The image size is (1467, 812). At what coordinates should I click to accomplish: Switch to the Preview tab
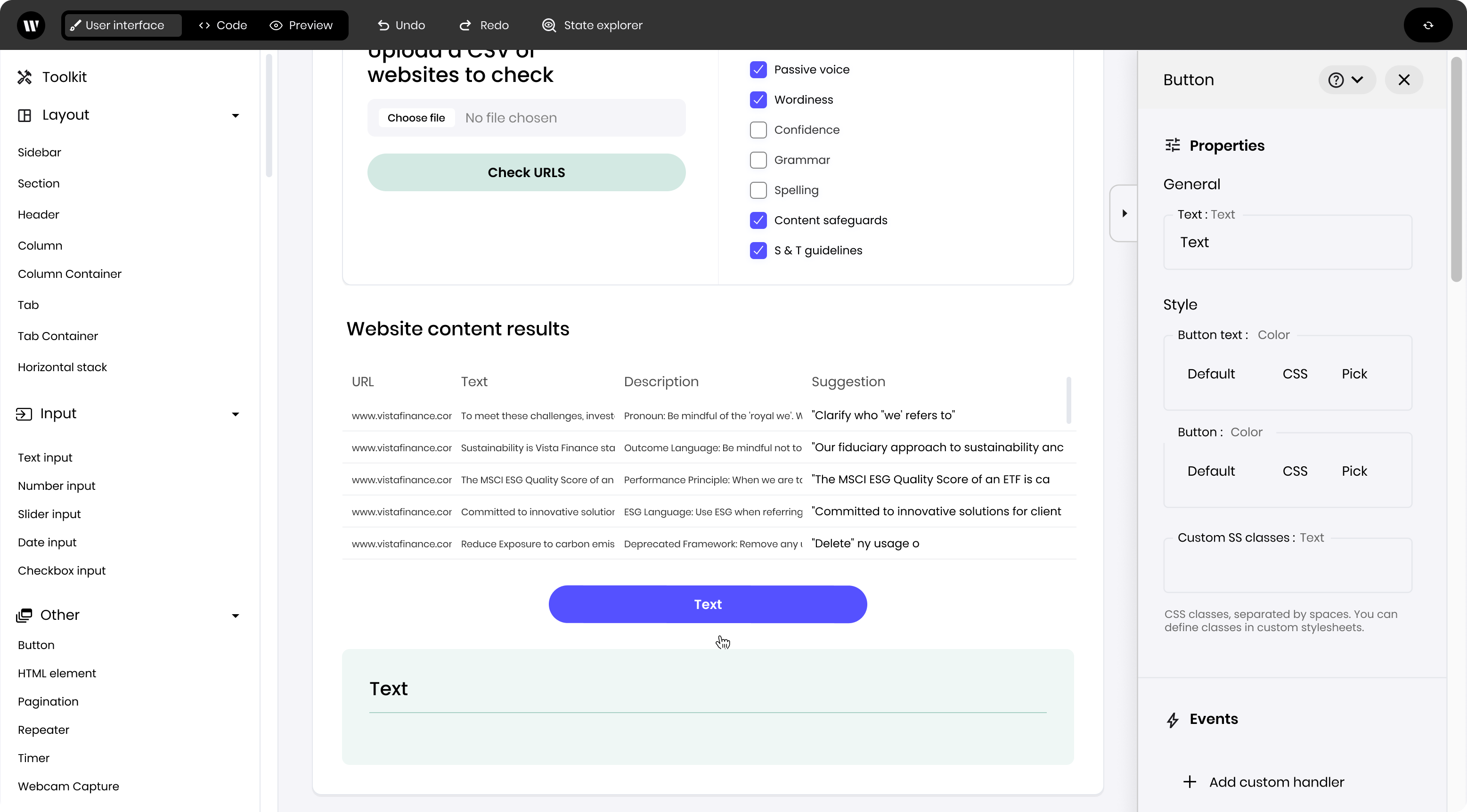[301, 25]
